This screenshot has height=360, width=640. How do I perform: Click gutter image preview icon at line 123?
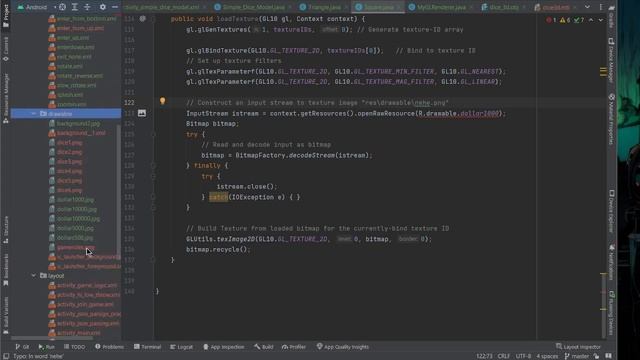[x=142, y=113]
